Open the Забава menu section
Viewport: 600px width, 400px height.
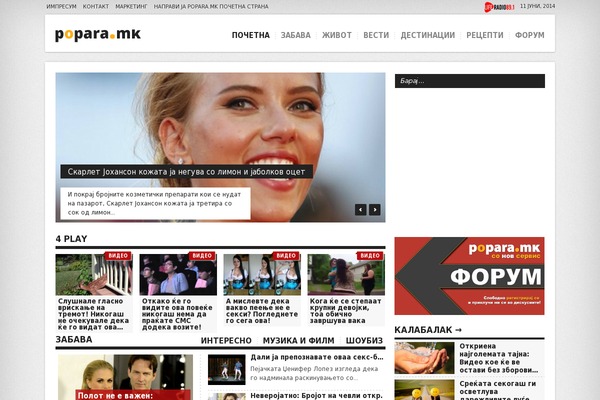pos(296,35)
